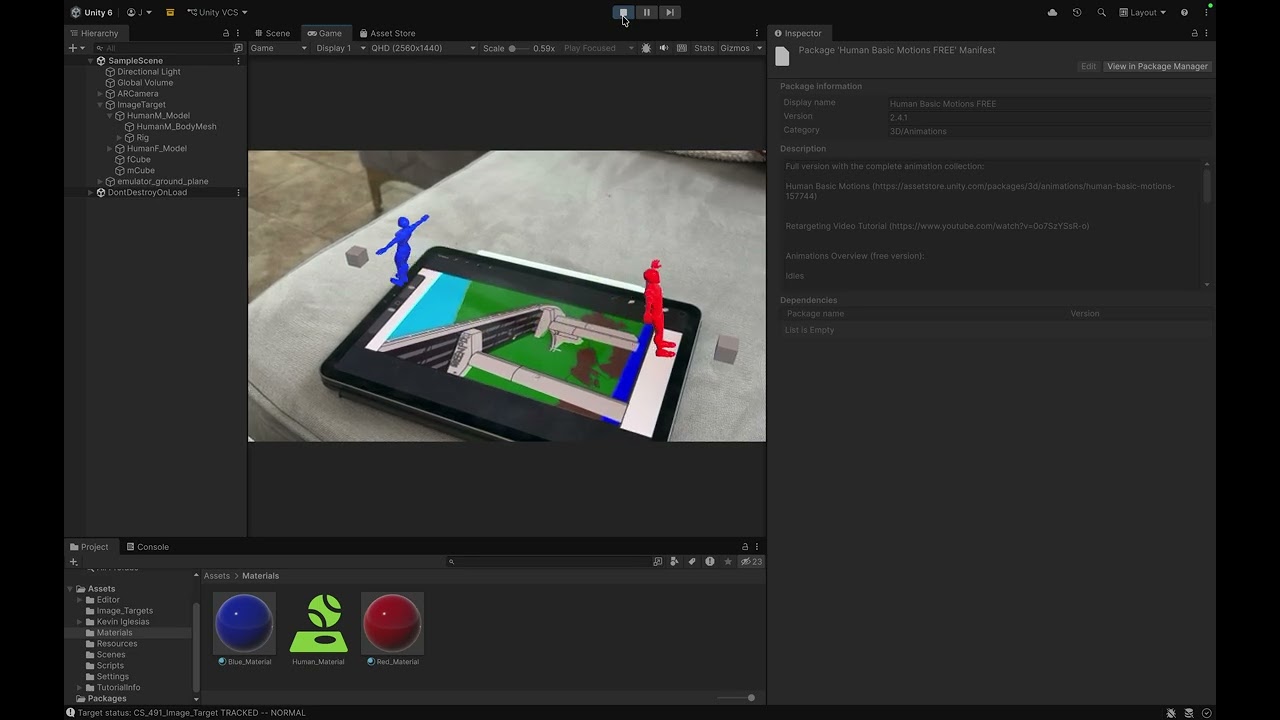1280x720 pixels.
Task: Open the Layout dropdown
Action: point(1142,12)
